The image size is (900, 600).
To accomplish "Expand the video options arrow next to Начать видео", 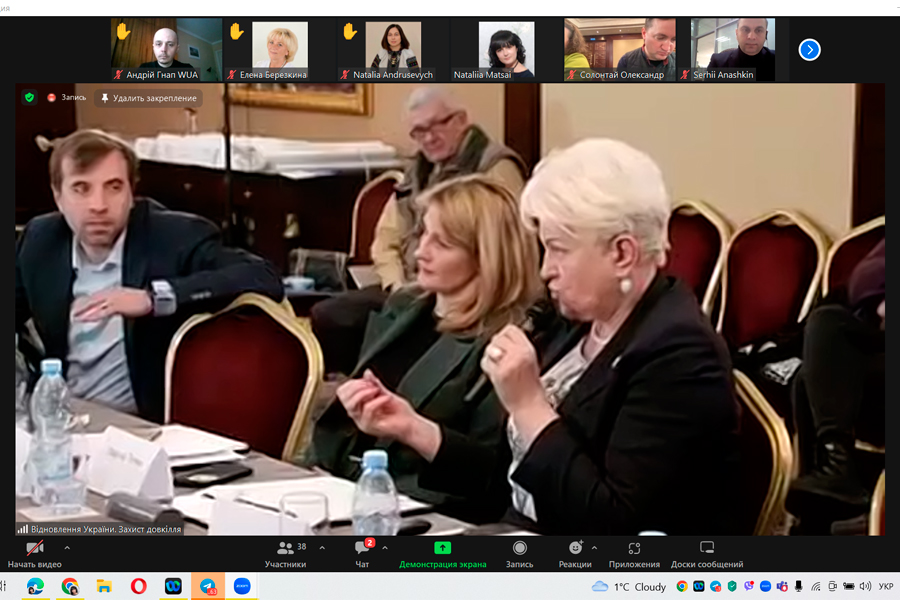I will pyautogui.click(x=67, y=548).
